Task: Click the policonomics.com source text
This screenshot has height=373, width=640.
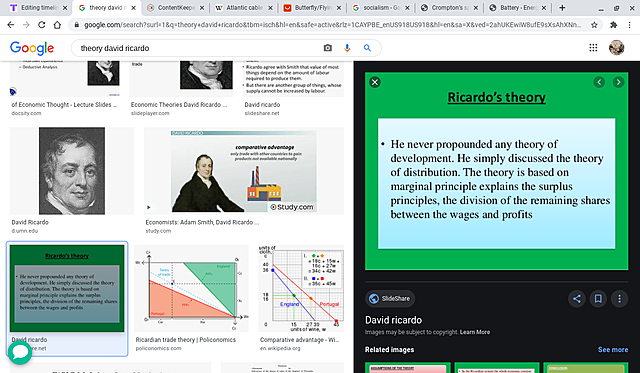Action: pos(158,349)
